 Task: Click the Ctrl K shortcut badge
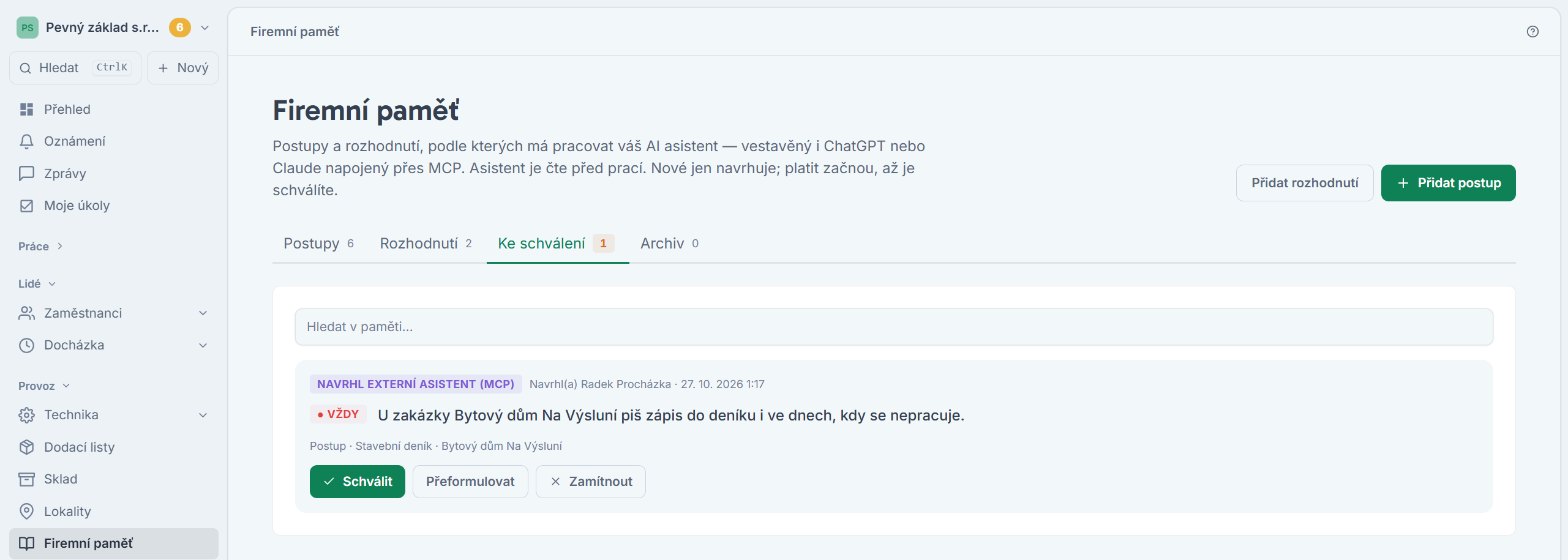112,67
